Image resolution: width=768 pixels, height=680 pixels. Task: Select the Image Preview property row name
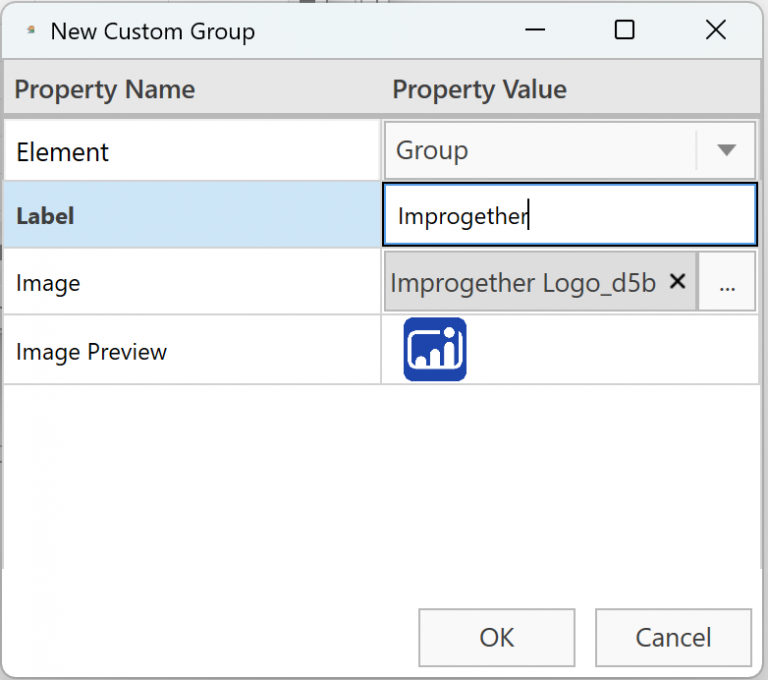coord(91,352)
